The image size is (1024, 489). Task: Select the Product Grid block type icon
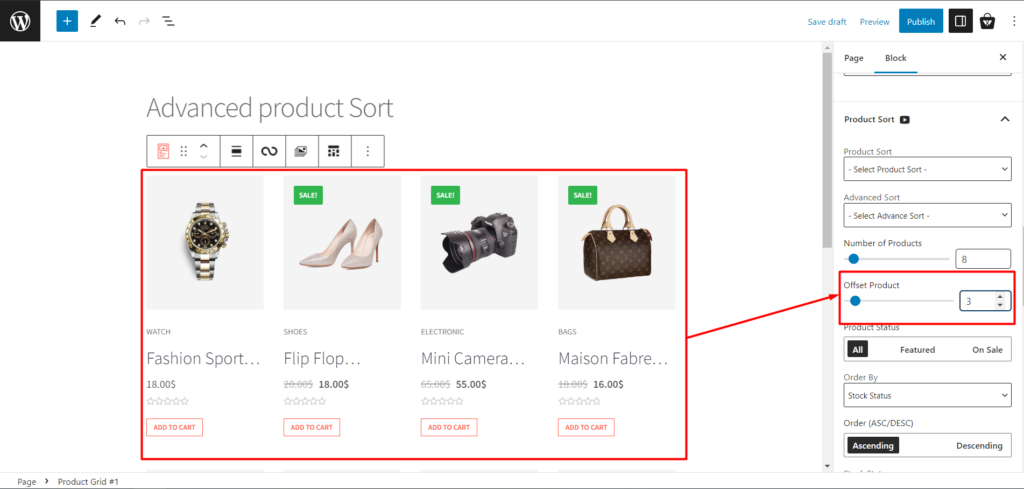point(163,151)
